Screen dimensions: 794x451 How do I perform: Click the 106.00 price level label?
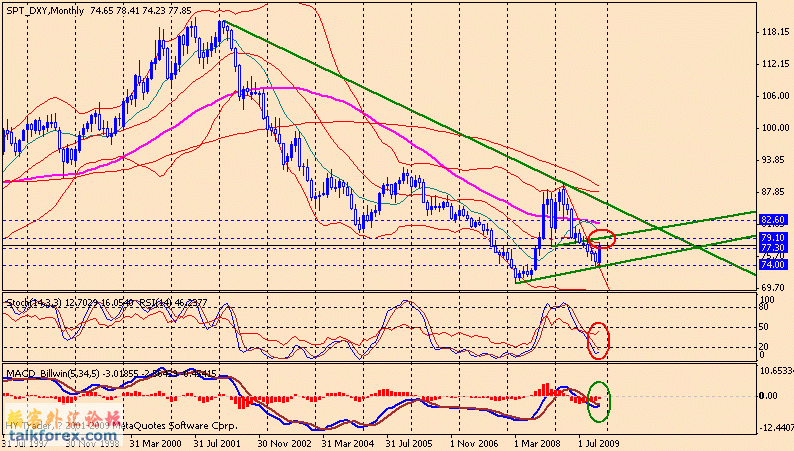[775, 96]
